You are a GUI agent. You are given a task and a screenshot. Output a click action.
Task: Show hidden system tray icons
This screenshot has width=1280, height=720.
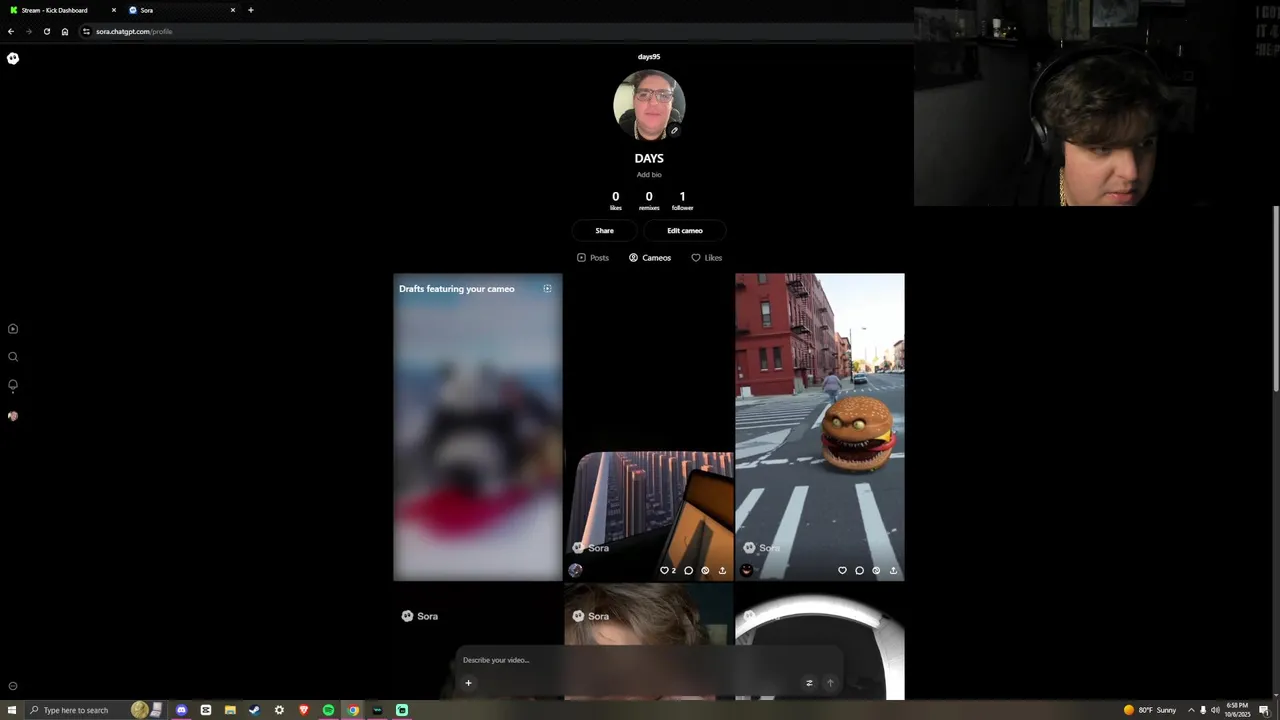pyautogui.click(x=1191, y=710)
